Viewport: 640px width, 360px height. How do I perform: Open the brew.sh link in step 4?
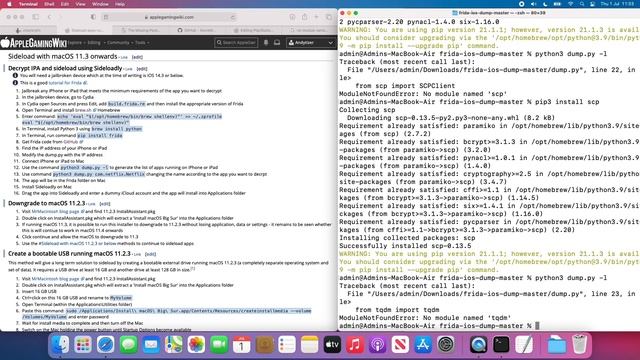(x=85, y=110)
